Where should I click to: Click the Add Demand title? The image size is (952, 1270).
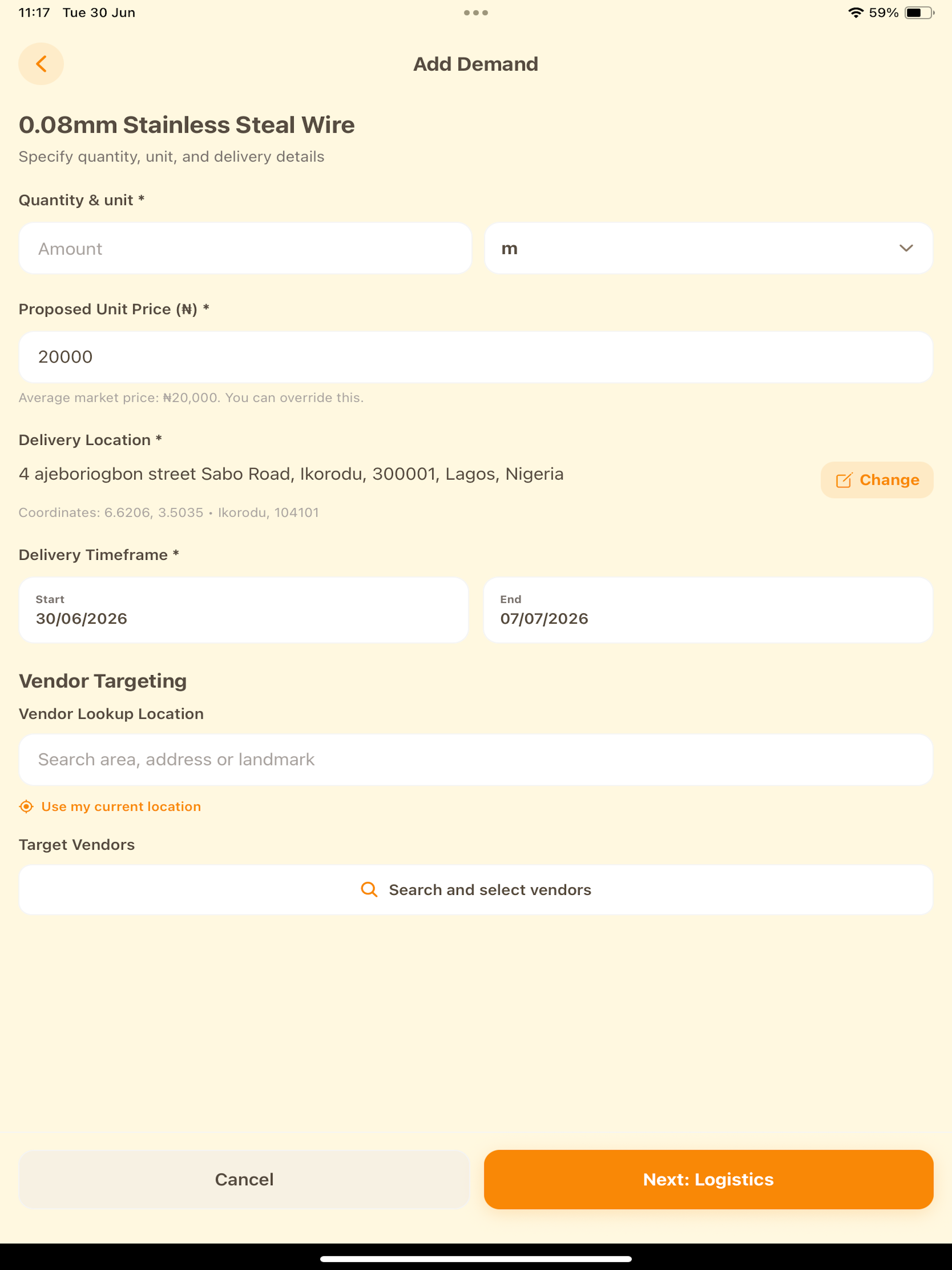(476, 64)
